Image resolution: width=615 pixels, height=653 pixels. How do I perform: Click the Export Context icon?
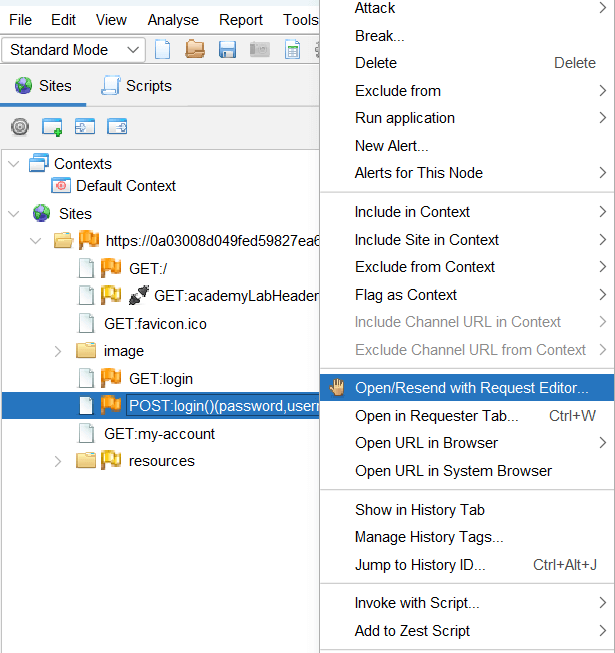tap(117, 127)
